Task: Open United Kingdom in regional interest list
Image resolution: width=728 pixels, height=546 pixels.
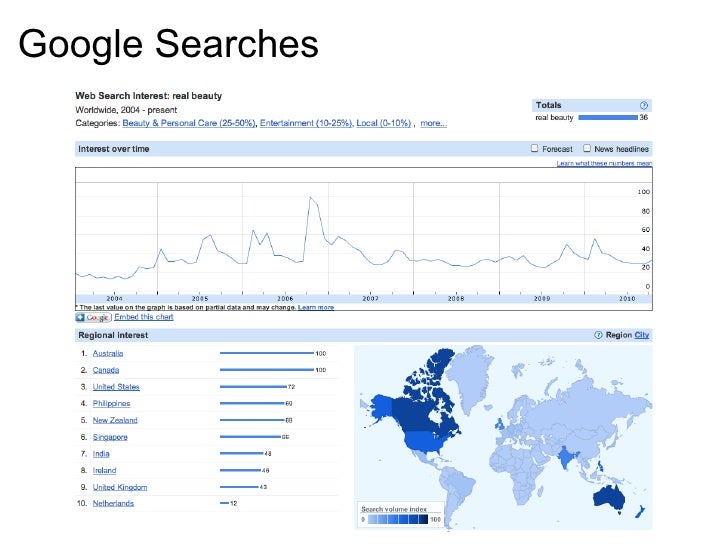Action: point(120,487)
